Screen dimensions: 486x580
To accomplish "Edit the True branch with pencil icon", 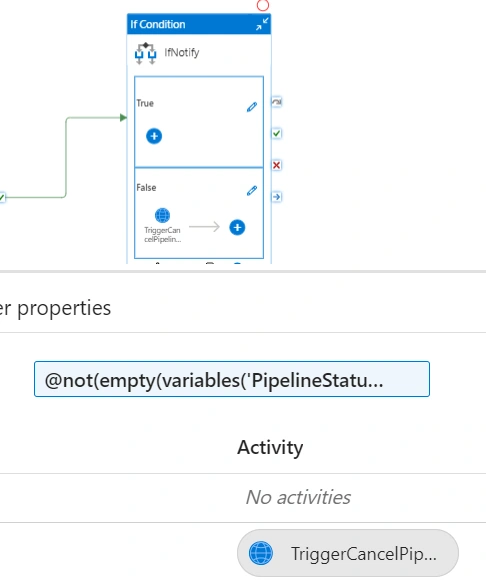I will pos(252,107).
